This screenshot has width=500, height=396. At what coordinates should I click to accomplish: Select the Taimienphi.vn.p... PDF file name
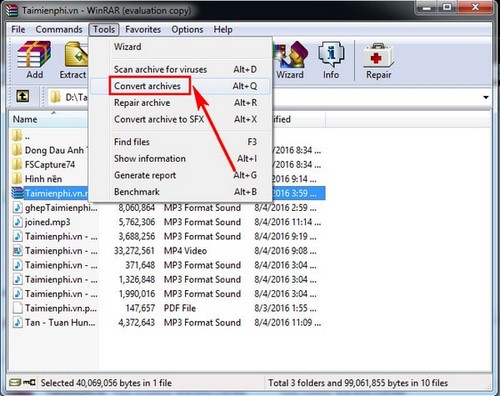tap(61, 308)
